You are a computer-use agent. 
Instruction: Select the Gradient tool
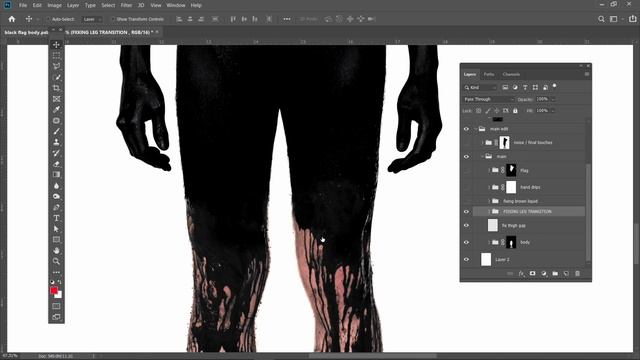pos(56,175)
